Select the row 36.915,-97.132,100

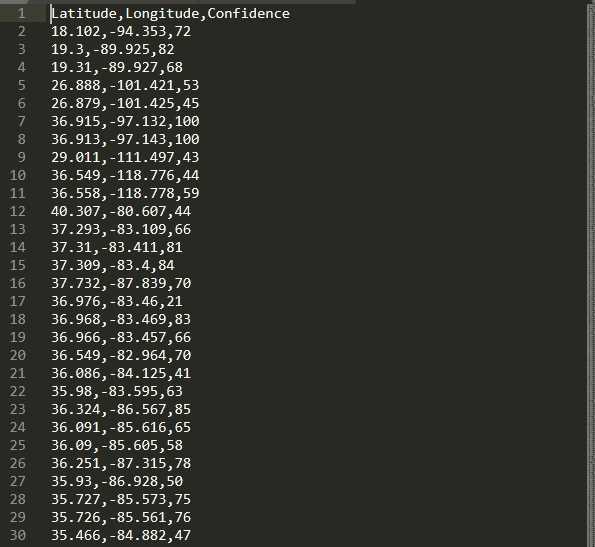[x=125, y=121]
